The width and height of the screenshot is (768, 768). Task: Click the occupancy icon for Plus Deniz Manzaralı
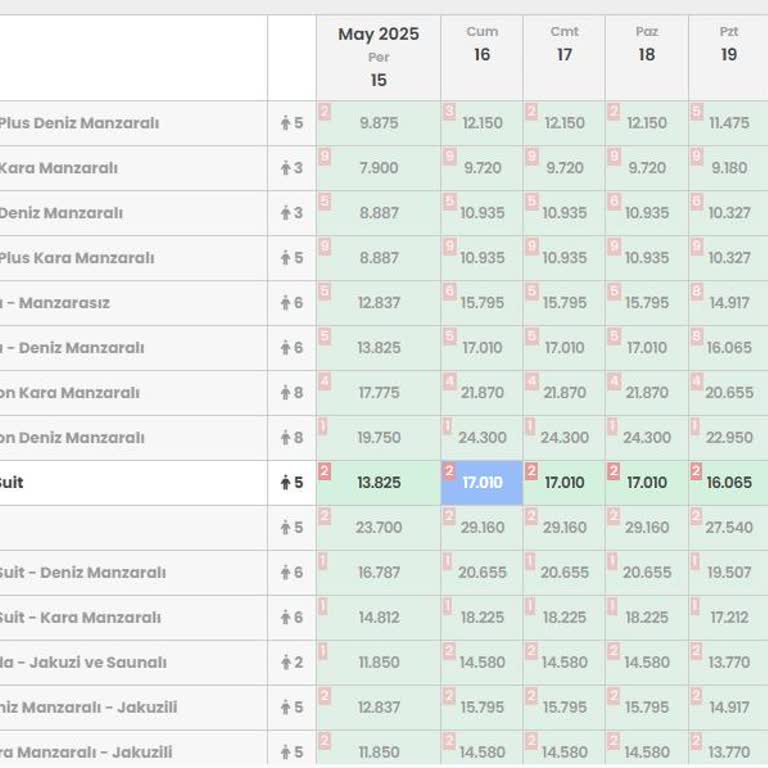click(285, 123)
